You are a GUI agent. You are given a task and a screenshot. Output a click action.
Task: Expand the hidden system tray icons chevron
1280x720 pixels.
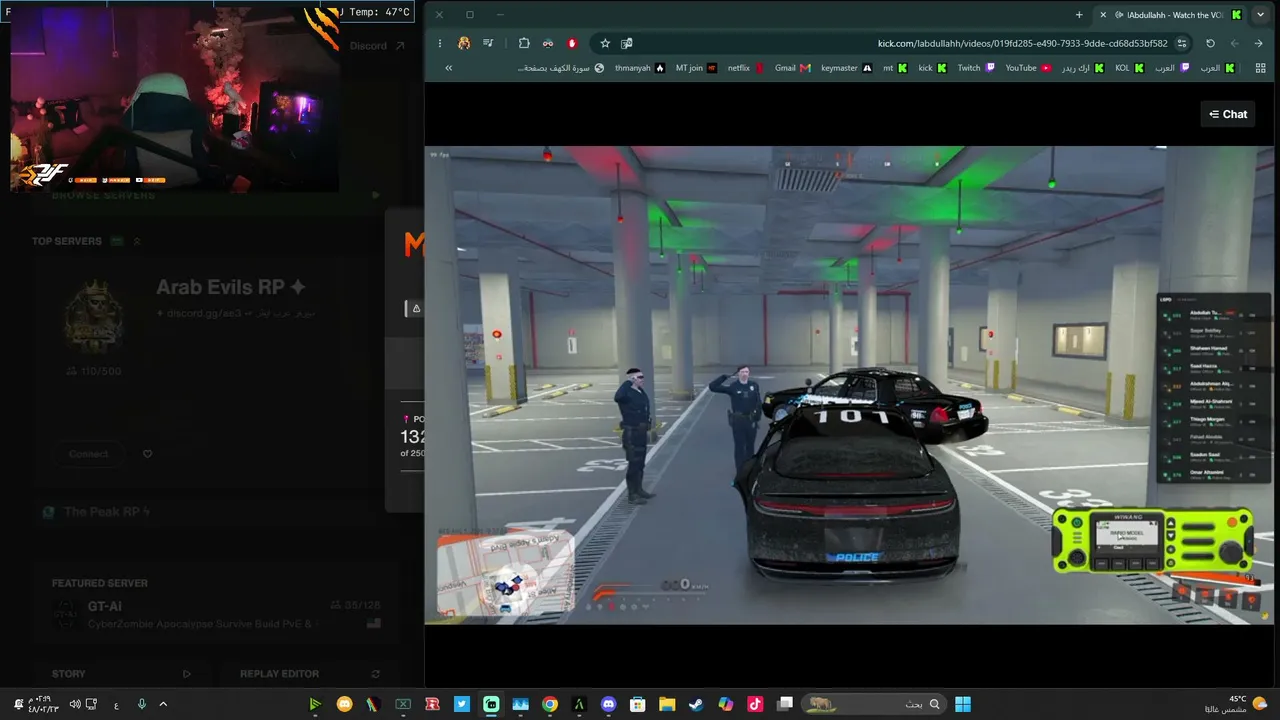163,704
